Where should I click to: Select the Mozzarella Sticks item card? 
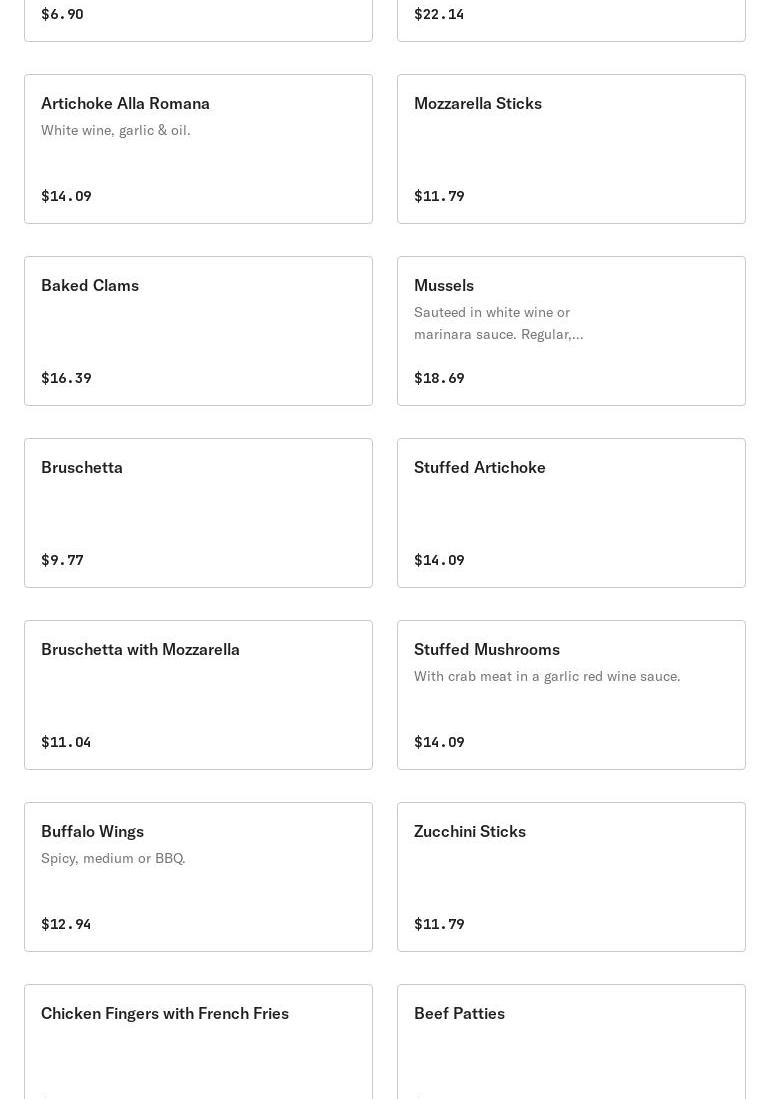[x=571, y=149]
